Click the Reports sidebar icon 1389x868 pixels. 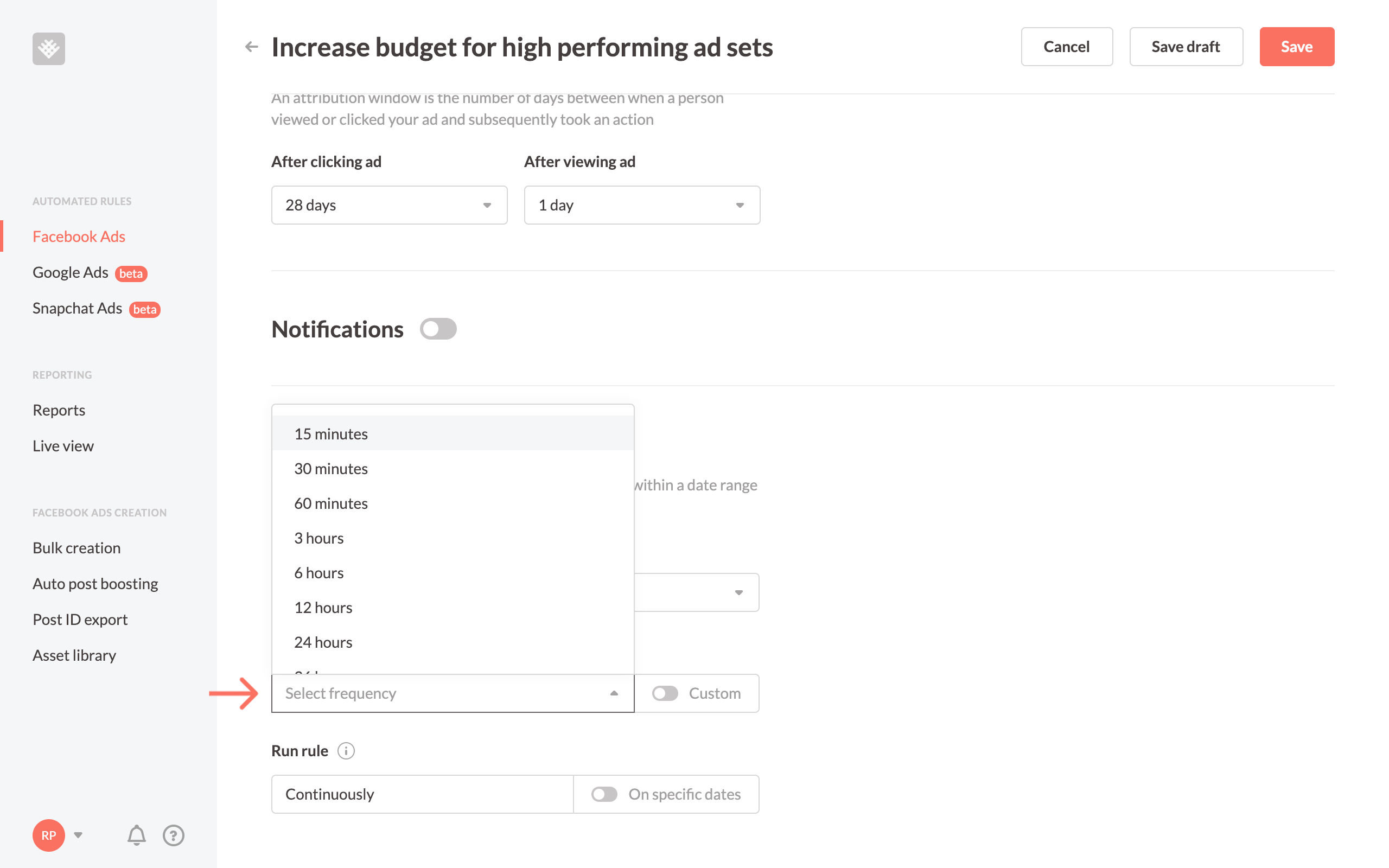(59, 408)
